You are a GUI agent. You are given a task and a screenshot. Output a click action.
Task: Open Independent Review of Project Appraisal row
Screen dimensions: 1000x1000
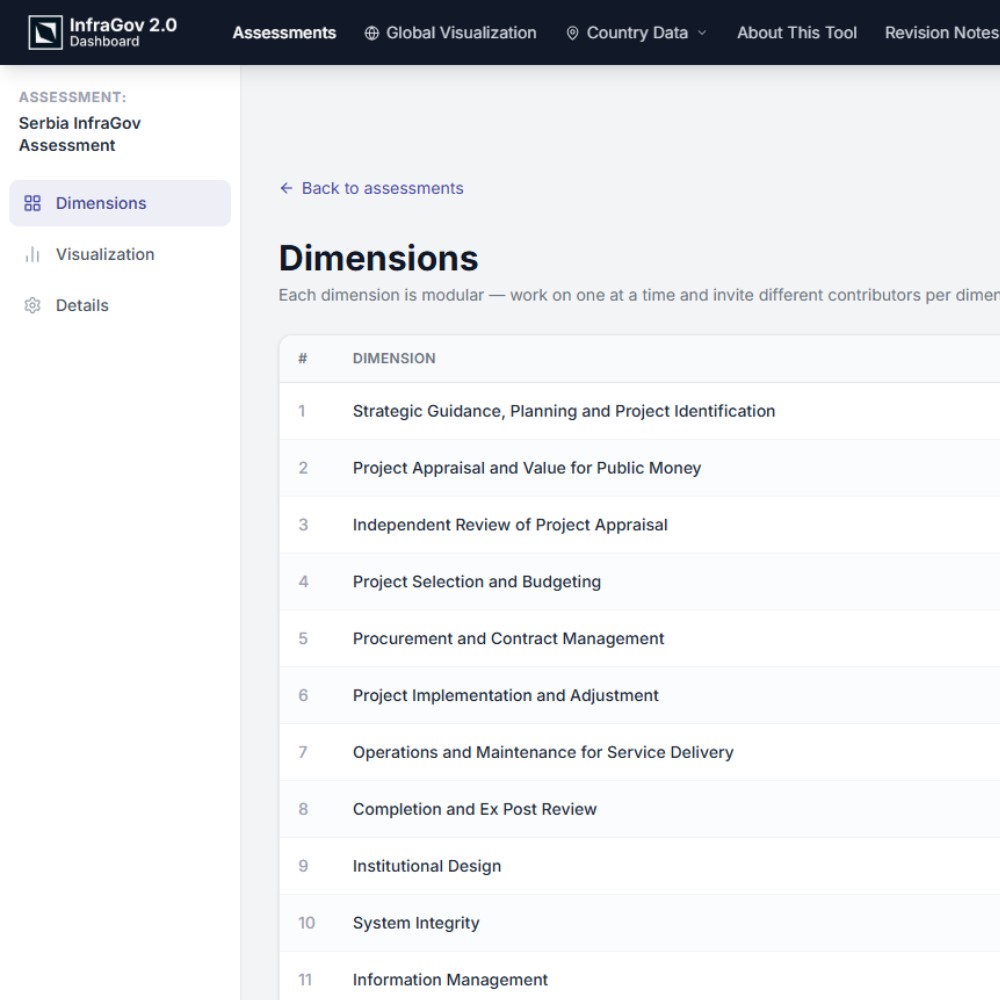639,524
